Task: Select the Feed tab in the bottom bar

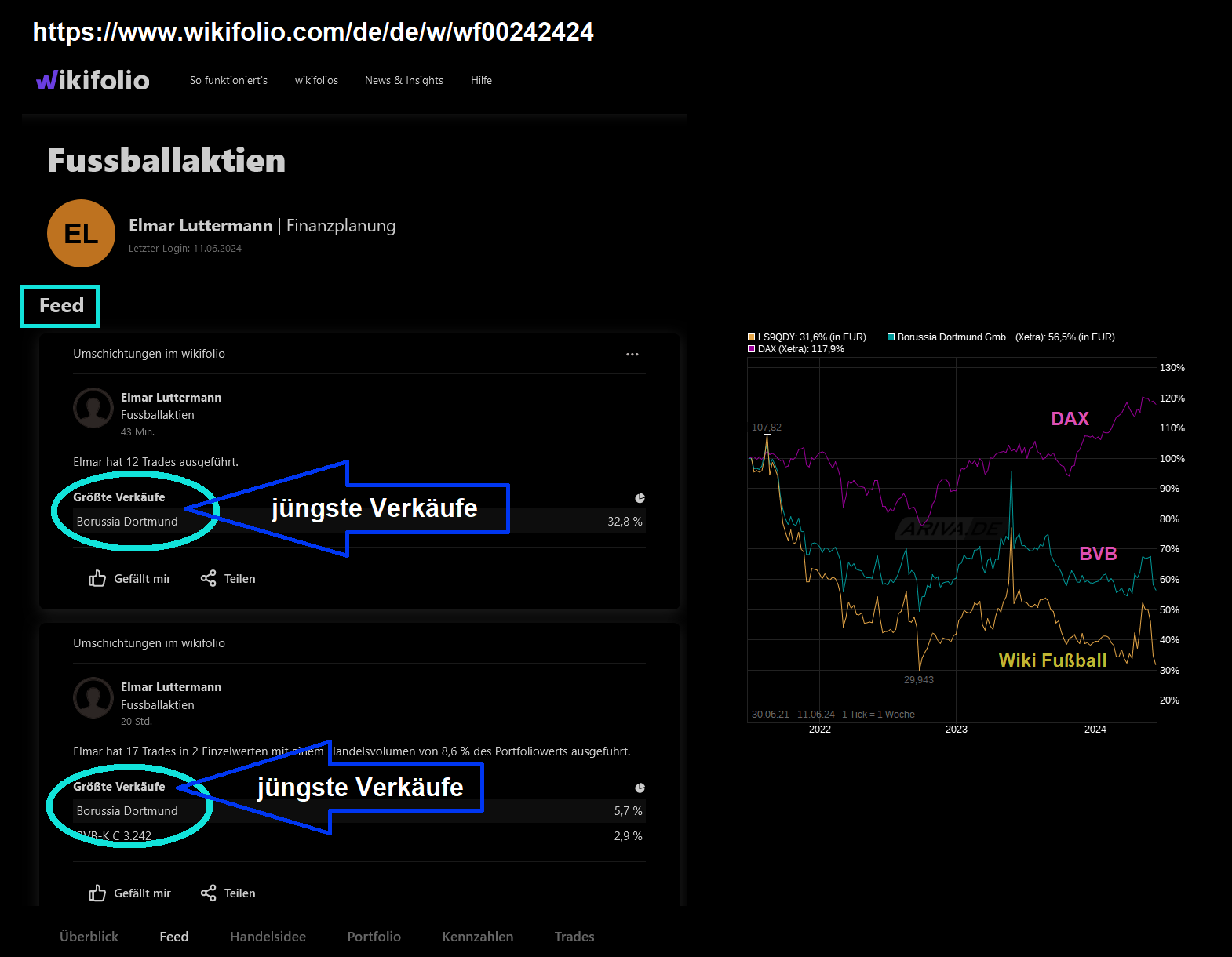Action: click(x=174, y=937)
